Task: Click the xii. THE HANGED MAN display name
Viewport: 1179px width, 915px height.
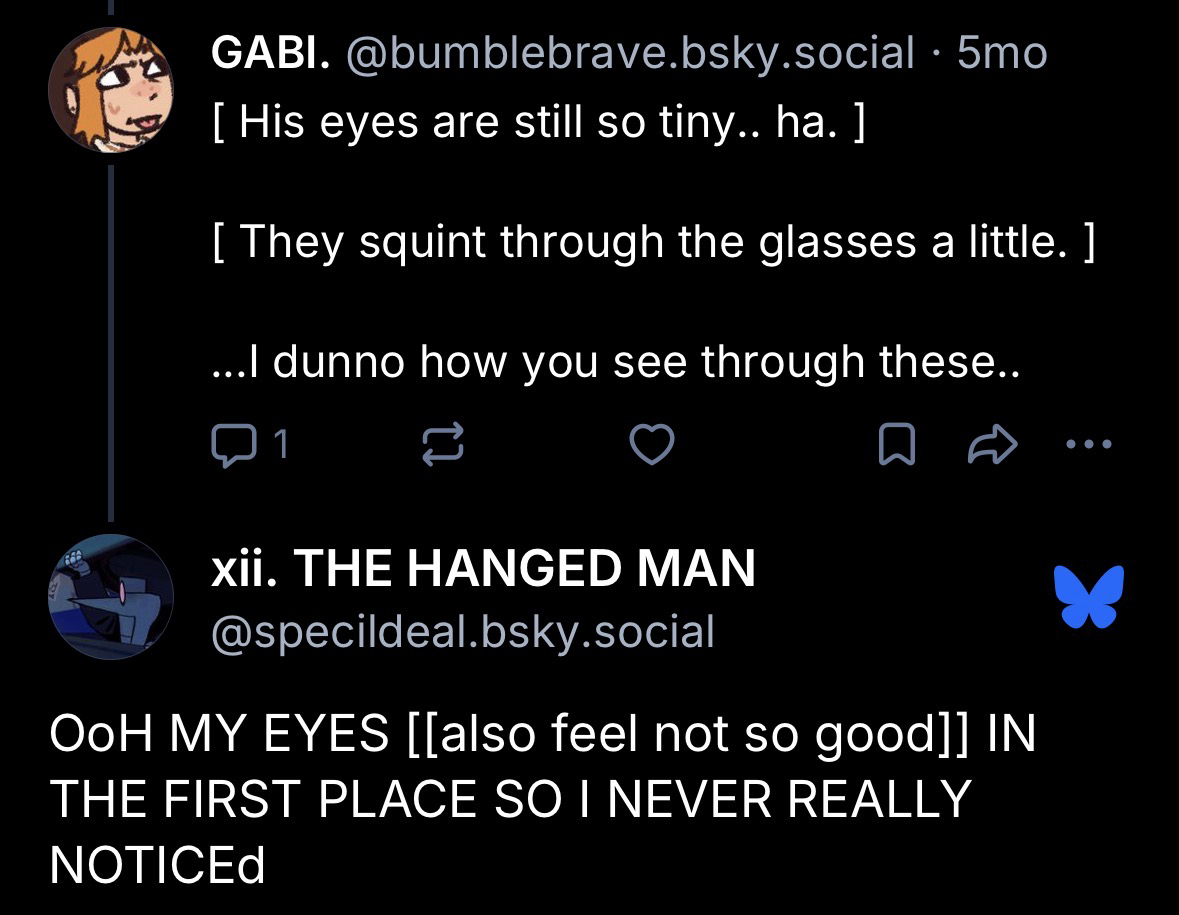Action: click(484, 569)
